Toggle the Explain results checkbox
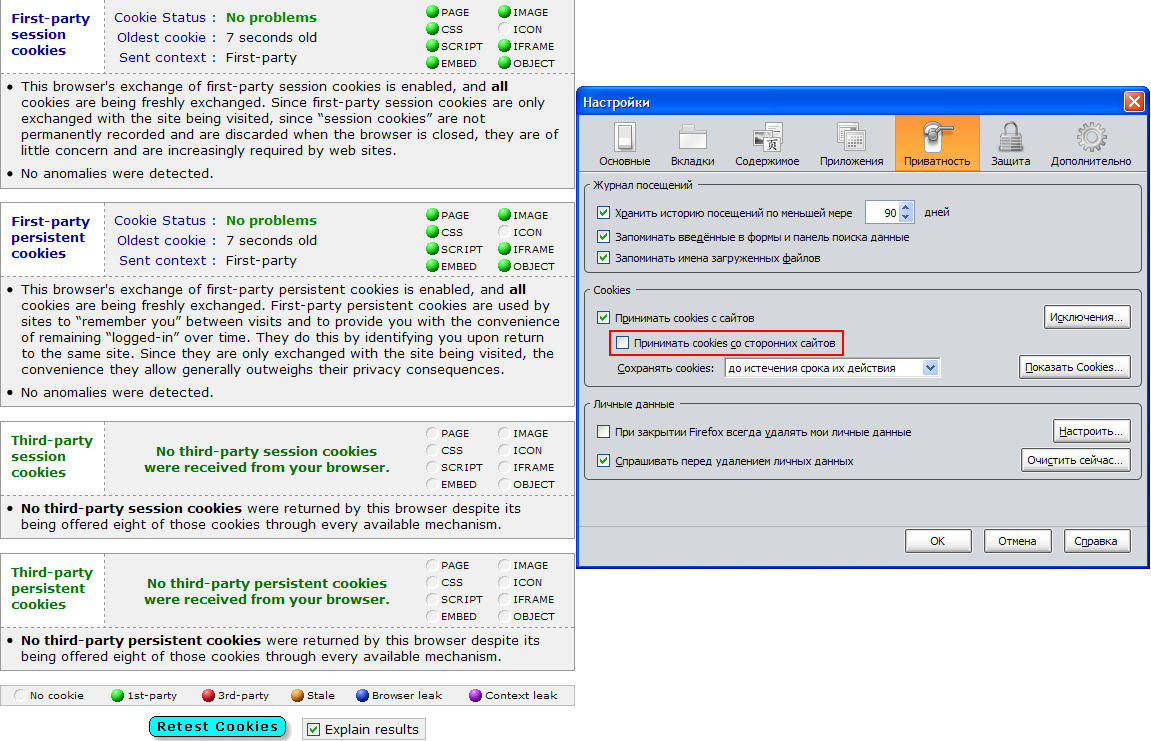The width and height of the screenshot is (1151, 741). point(313,729)
